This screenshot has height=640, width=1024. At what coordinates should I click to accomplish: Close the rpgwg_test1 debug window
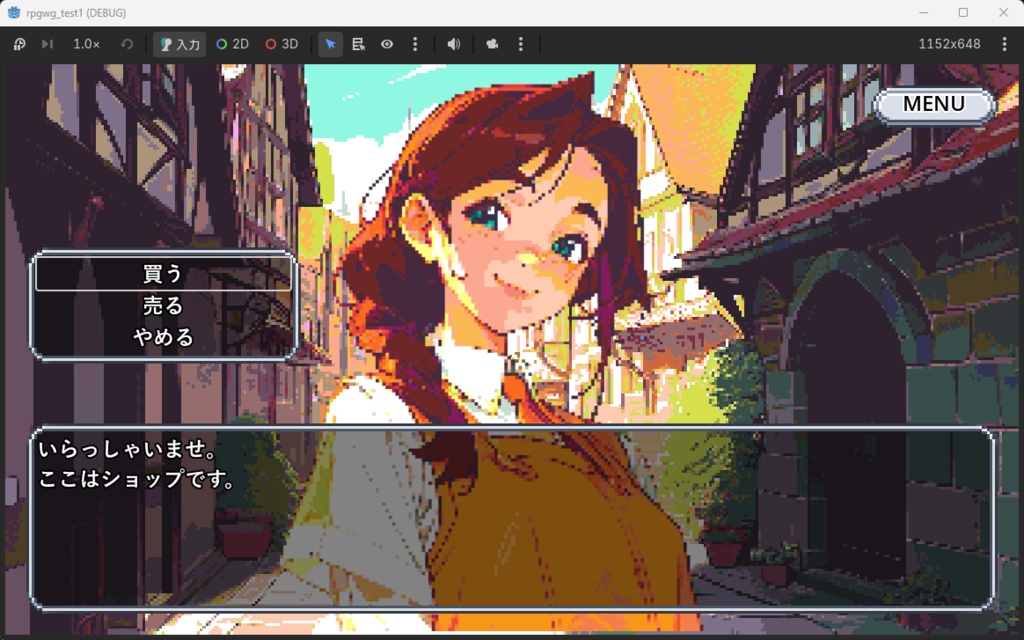click(x=1004, y=12)
